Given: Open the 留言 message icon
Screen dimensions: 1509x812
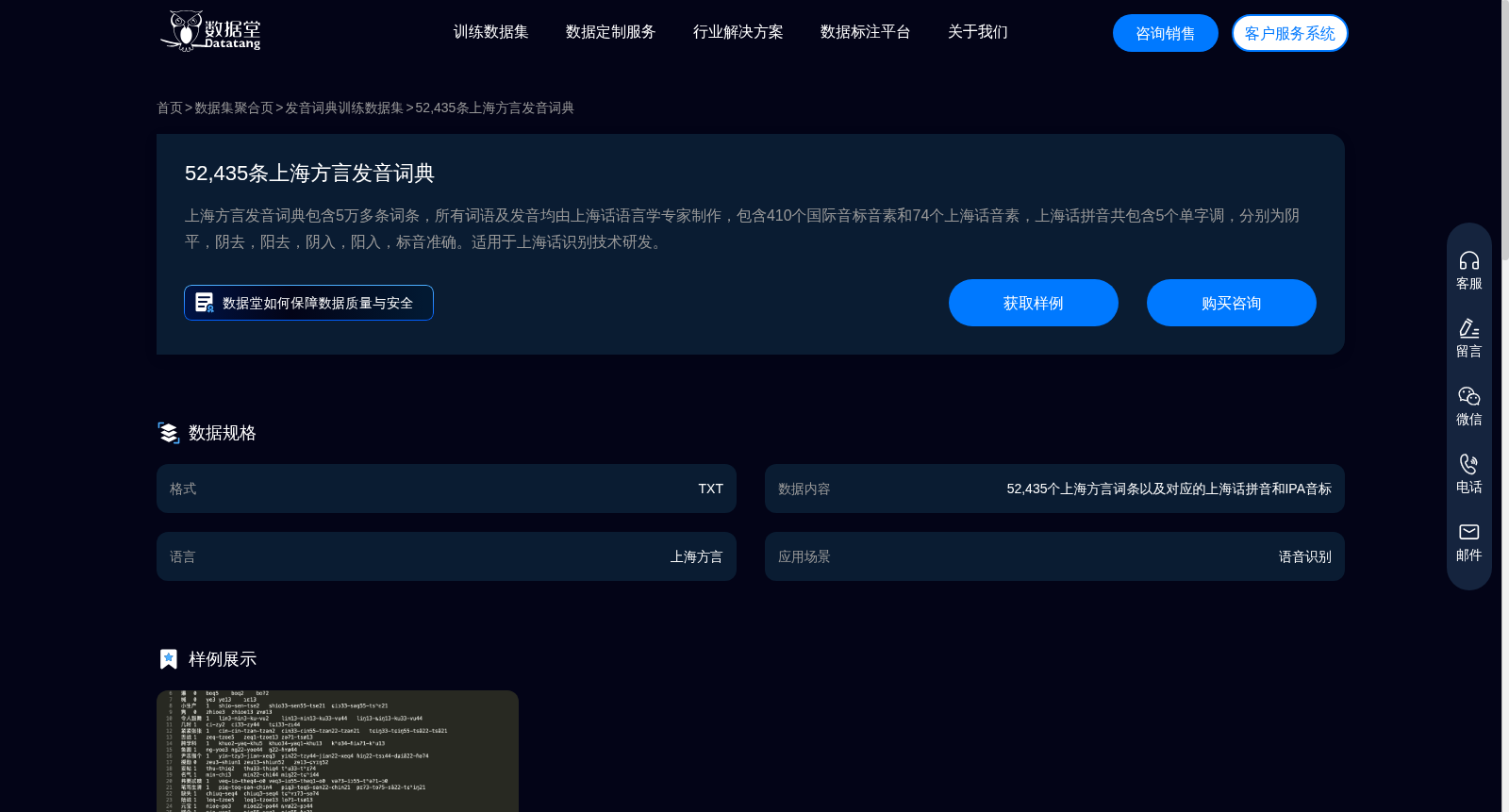Looking at the screenshot, I should [x=1469, y=328].
